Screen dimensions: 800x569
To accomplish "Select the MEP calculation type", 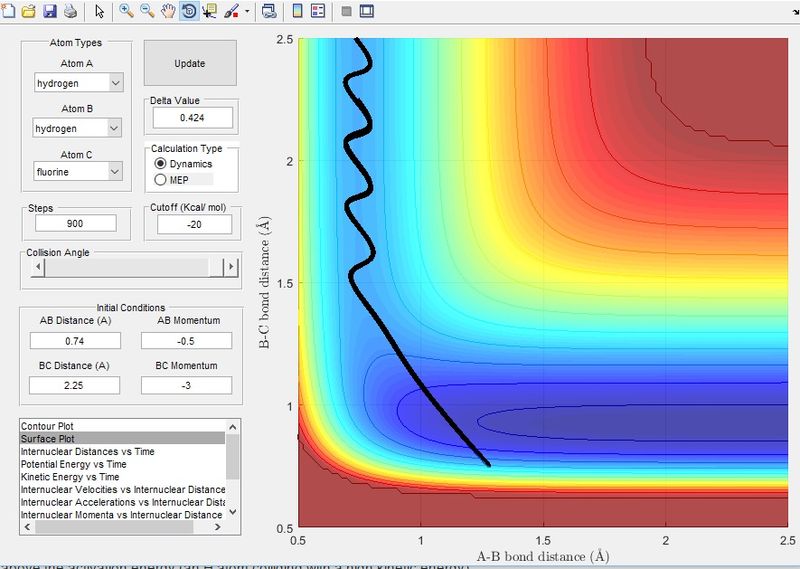I will 171,180.
